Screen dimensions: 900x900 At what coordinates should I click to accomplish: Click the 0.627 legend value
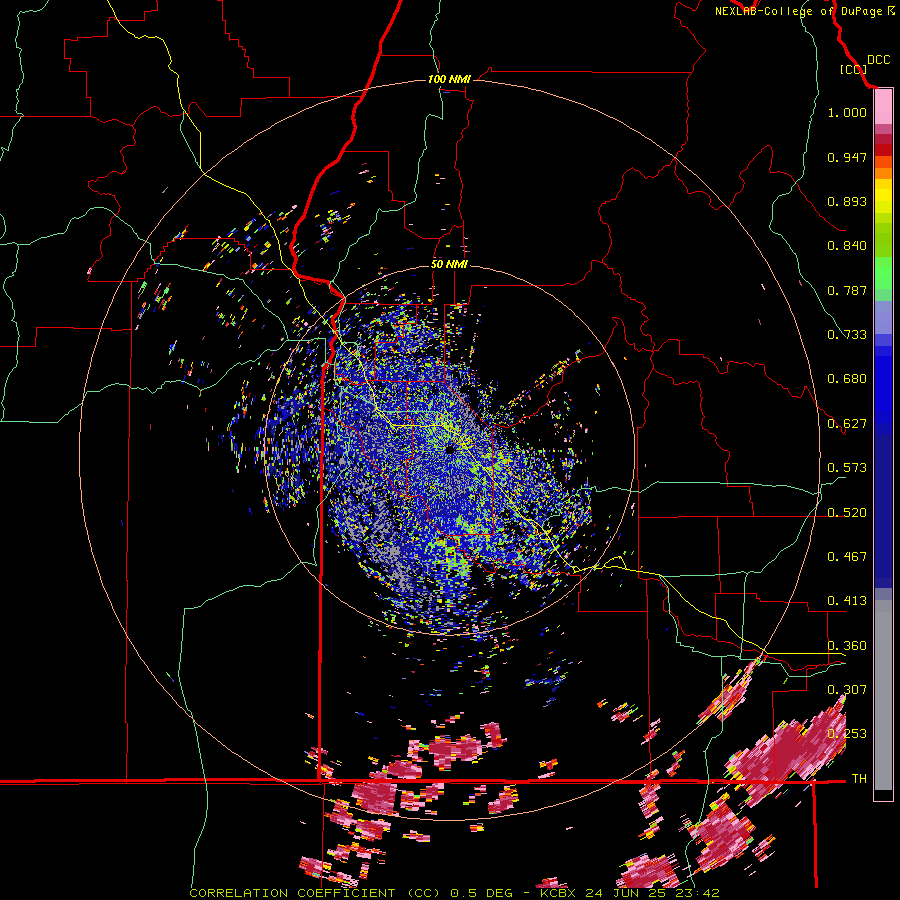click(847, 424)
